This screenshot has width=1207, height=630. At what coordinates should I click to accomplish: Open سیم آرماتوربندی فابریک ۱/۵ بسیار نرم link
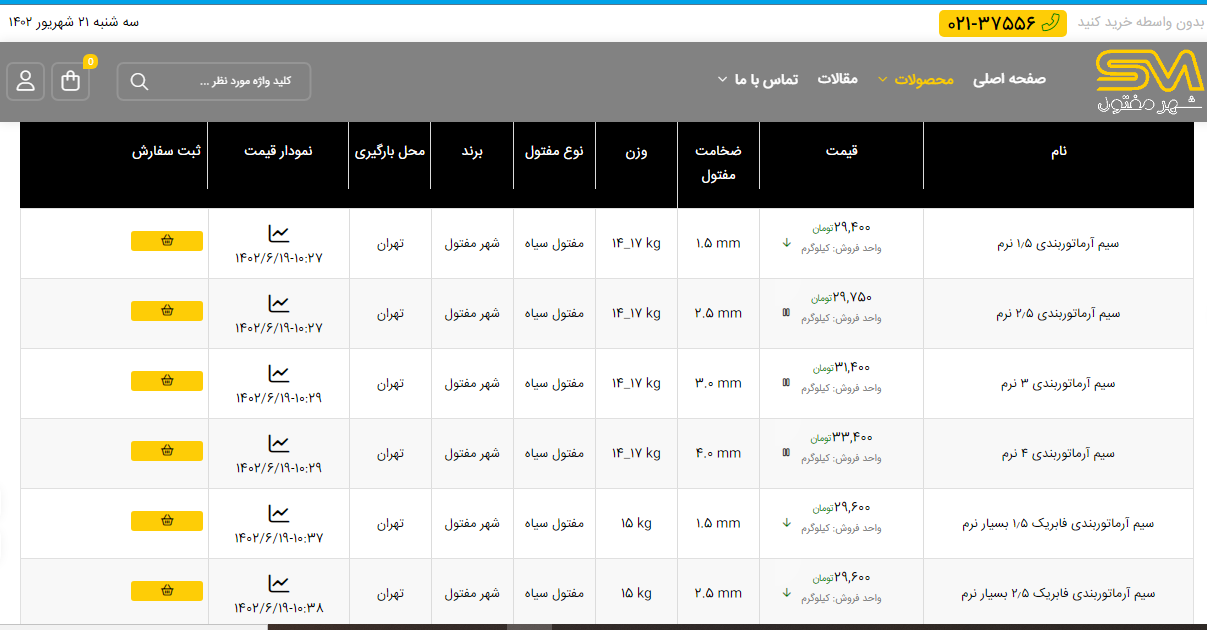coord(1058,524)
